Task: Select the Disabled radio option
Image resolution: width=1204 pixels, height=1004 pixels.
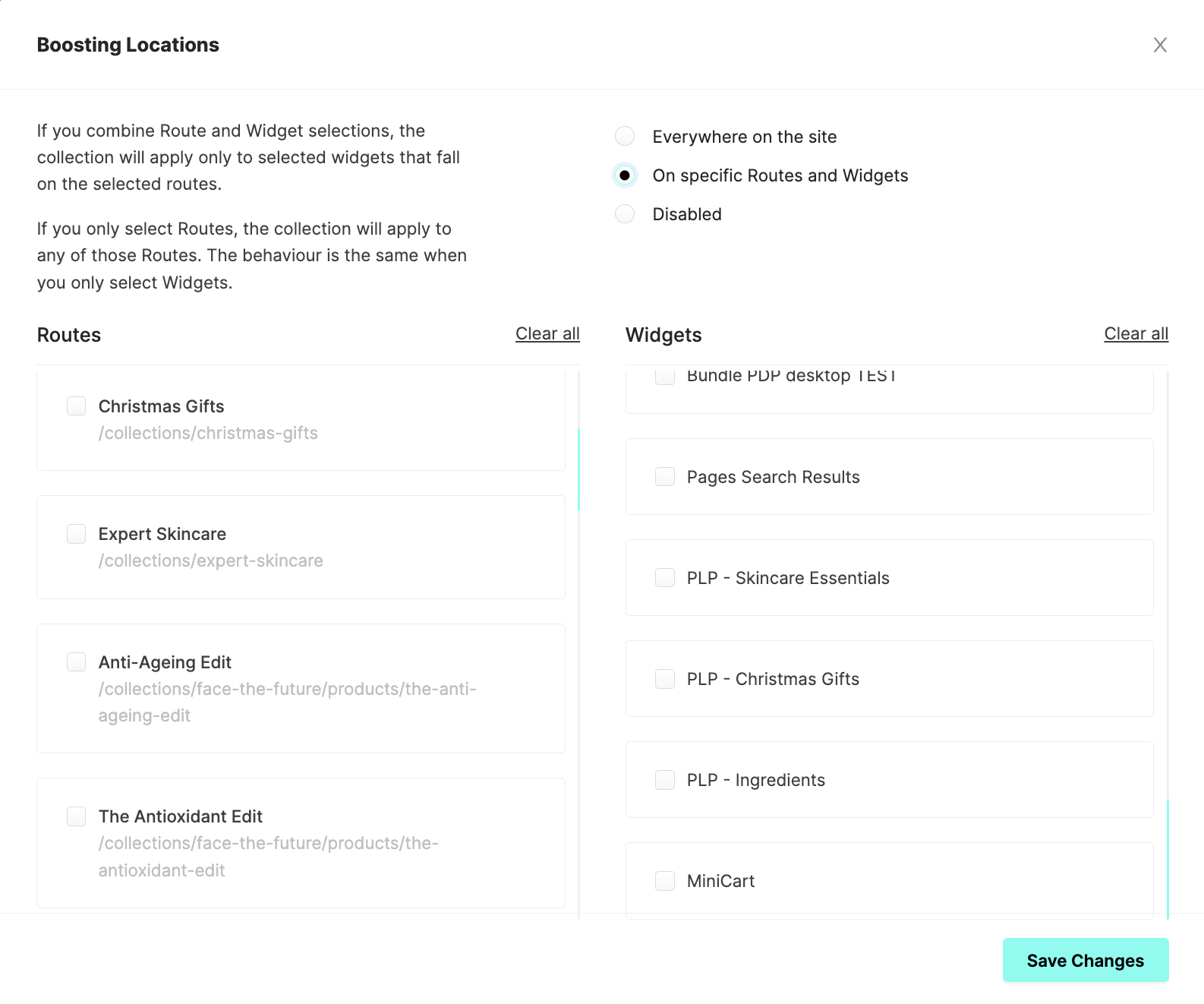Action: (625, 214)
